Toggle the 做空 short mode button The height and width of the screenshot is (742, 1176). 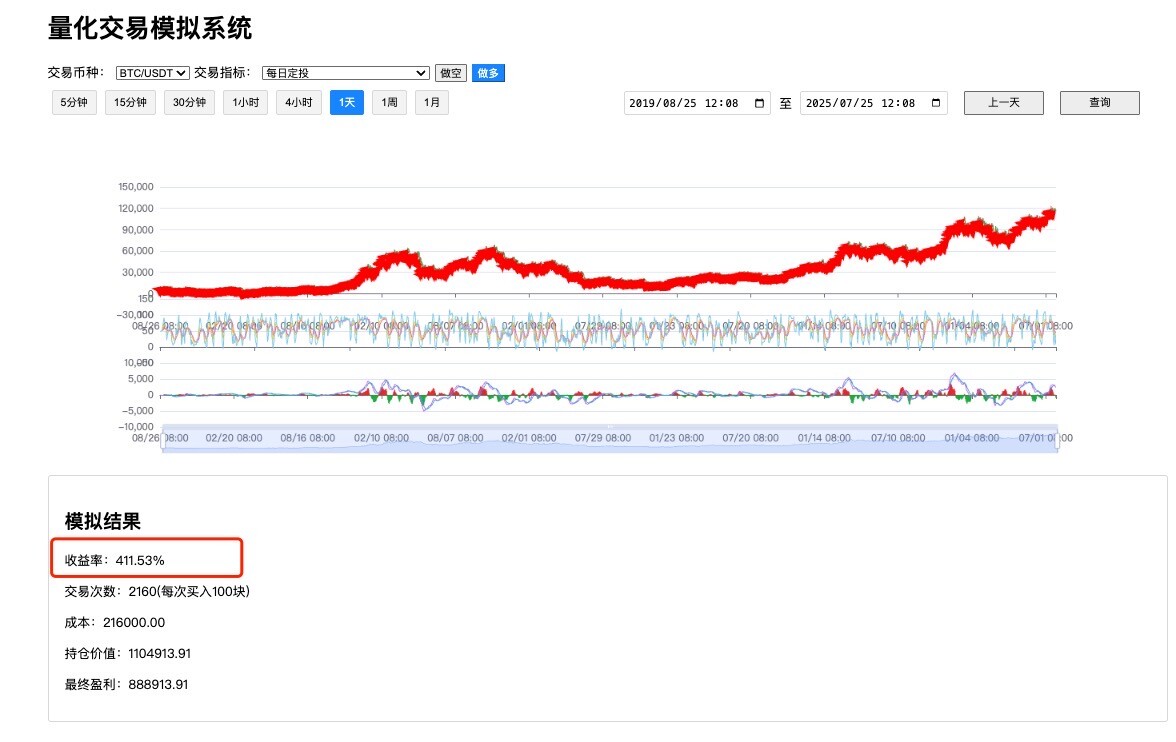pyautogui.click(x=451, y=73)
